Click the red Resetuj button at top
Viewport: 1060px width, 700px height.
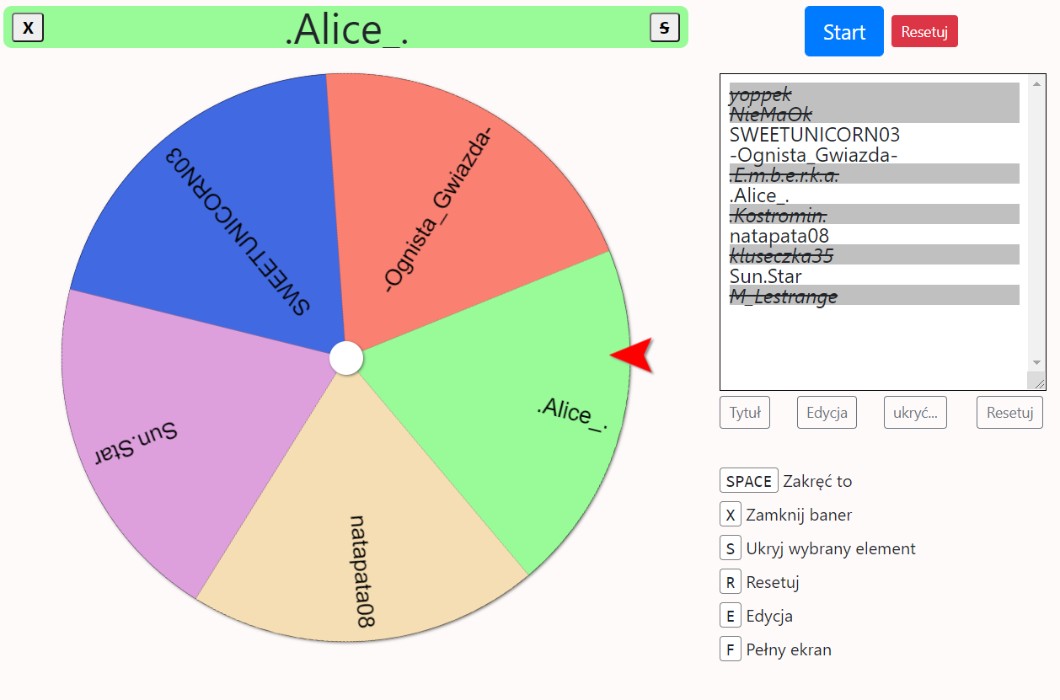pos(924,31)
